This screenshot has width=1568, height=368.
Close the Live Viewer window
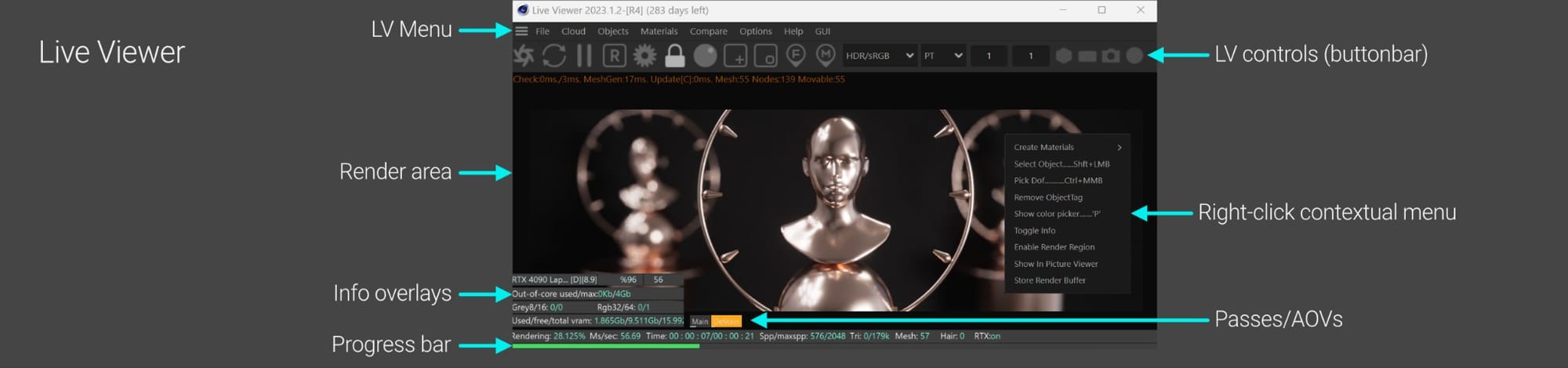click(x=1140, y=10)
